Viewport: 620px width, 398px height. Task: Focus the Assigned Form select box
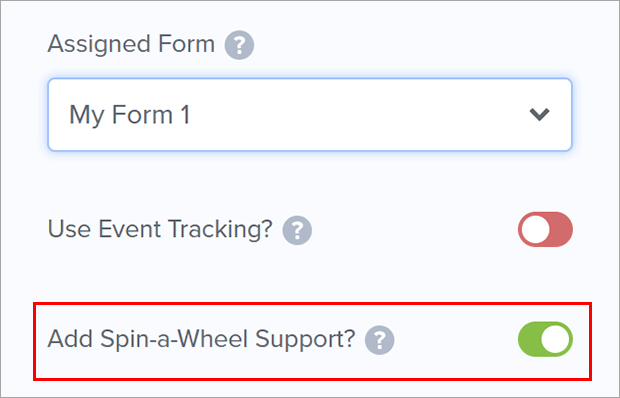pos(310,115)
